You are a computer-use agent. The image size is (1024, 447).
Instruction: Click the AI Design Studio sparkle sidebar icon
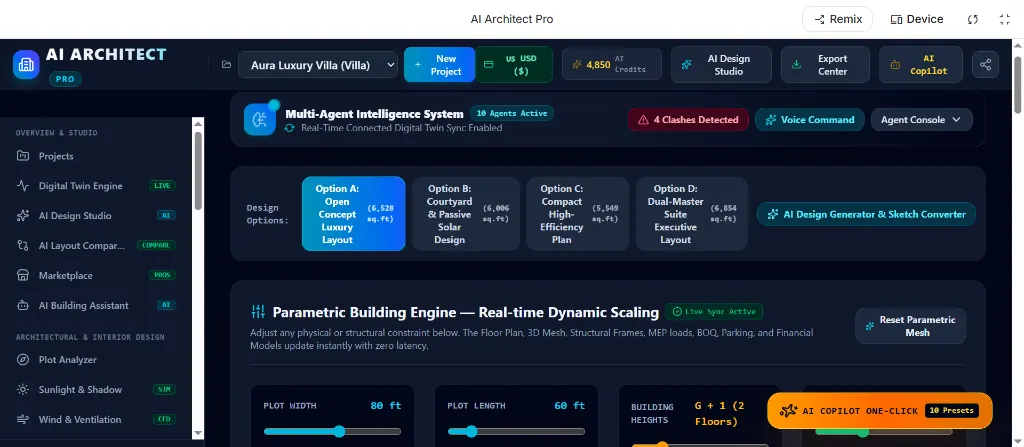[x=23, y=216]
